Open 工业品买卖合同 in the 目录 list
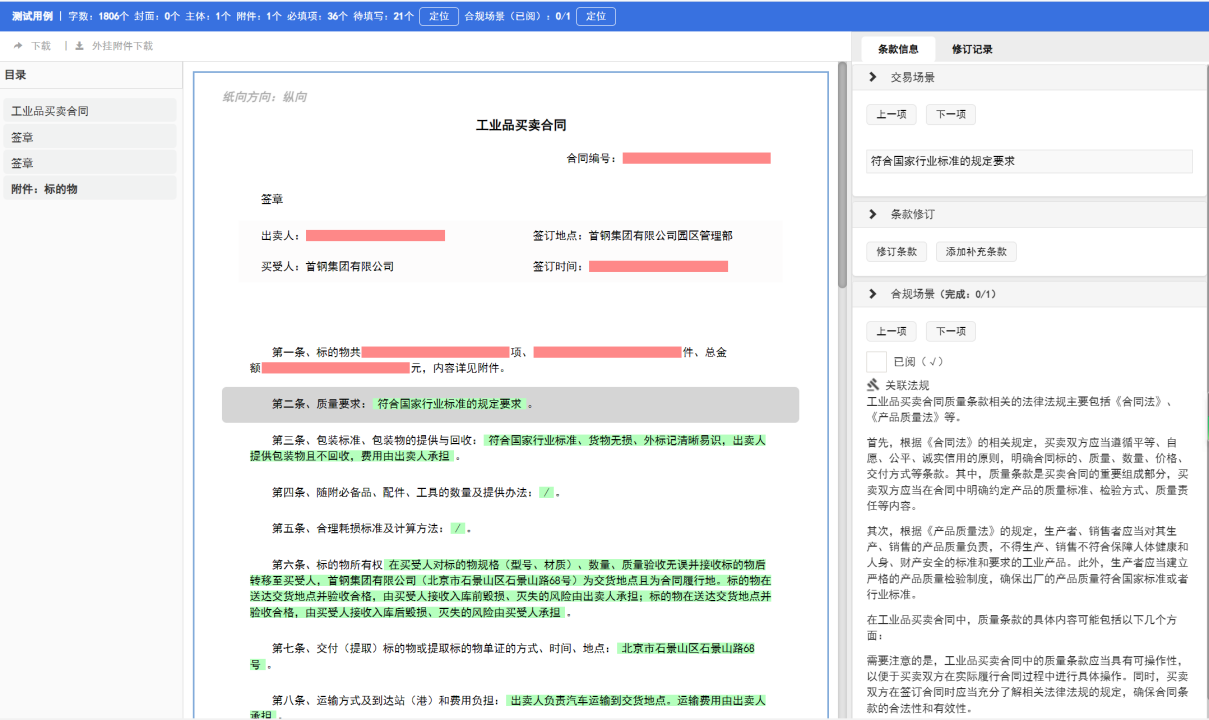The width and height of the screenshot is (1209, 720). [50, 111]
